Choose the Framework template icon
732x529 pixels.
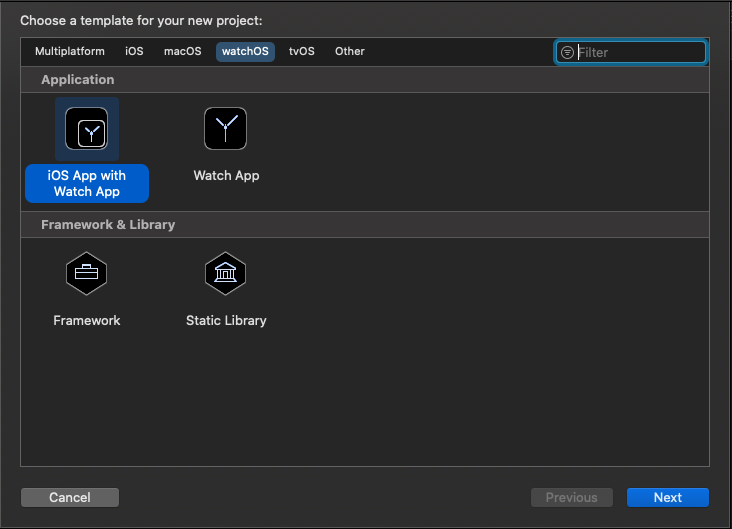pyautogui.click(x=86, y=274)
